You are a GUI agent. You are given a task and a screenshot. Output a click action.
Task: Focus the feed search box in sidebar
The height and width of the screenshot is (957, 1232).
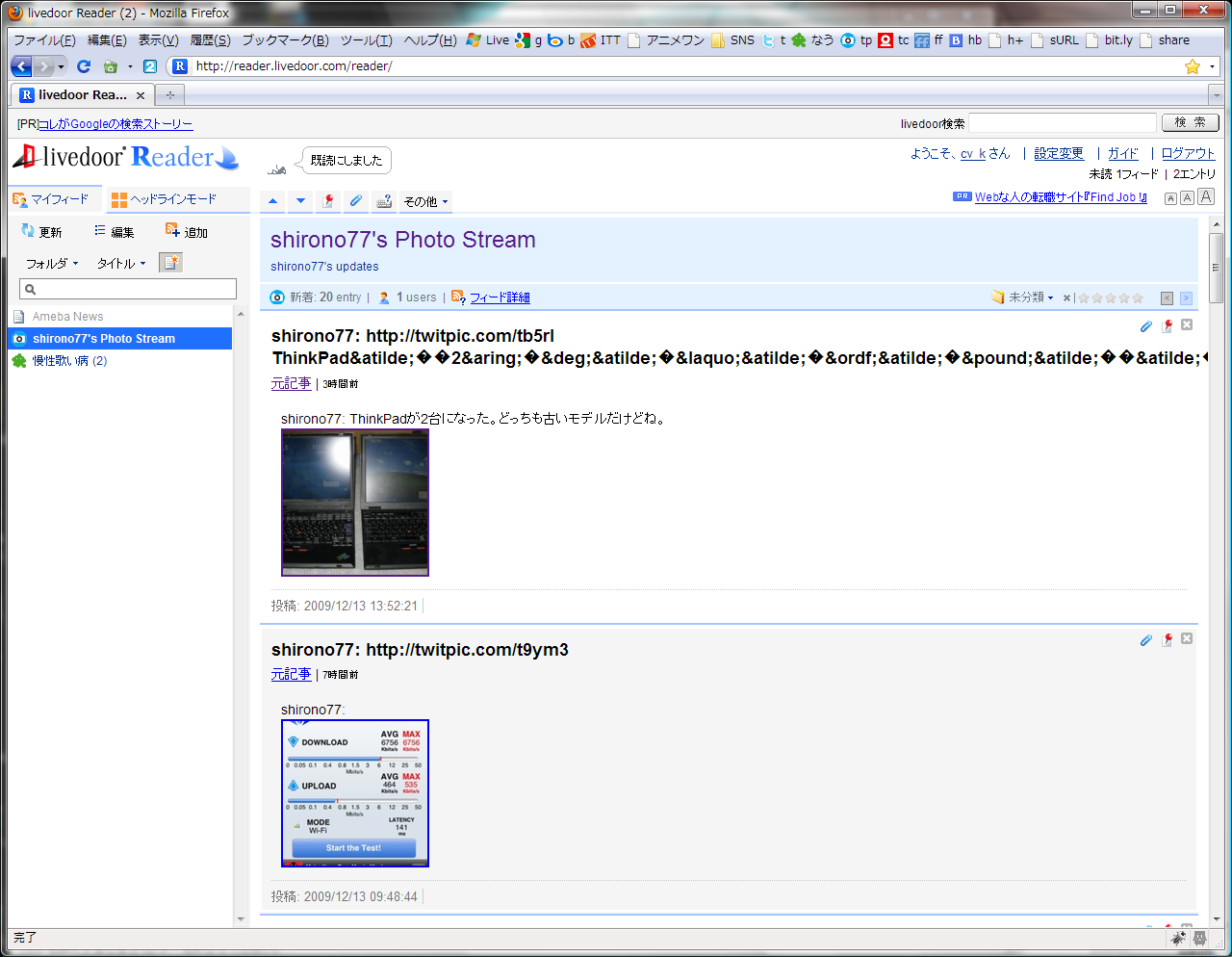pyautogui.click(x=128, y=289)
